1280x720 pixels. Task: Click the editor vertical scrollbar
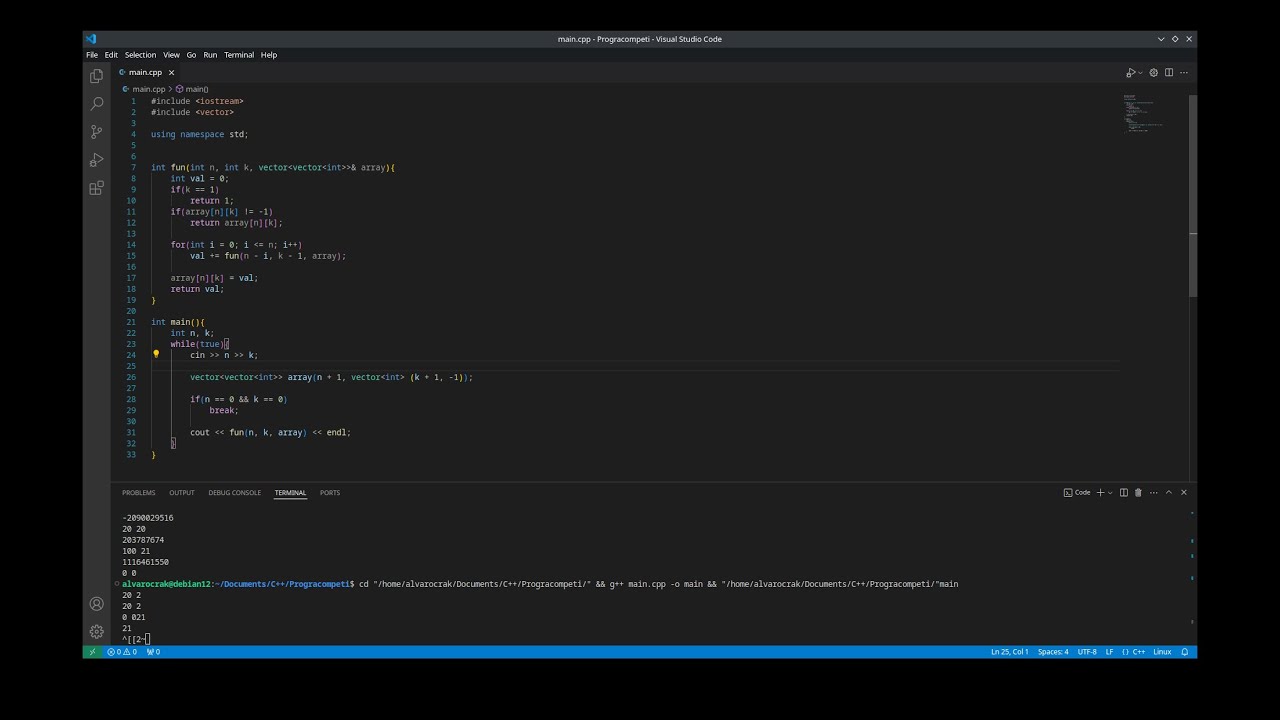click(x=1193, y=195)
